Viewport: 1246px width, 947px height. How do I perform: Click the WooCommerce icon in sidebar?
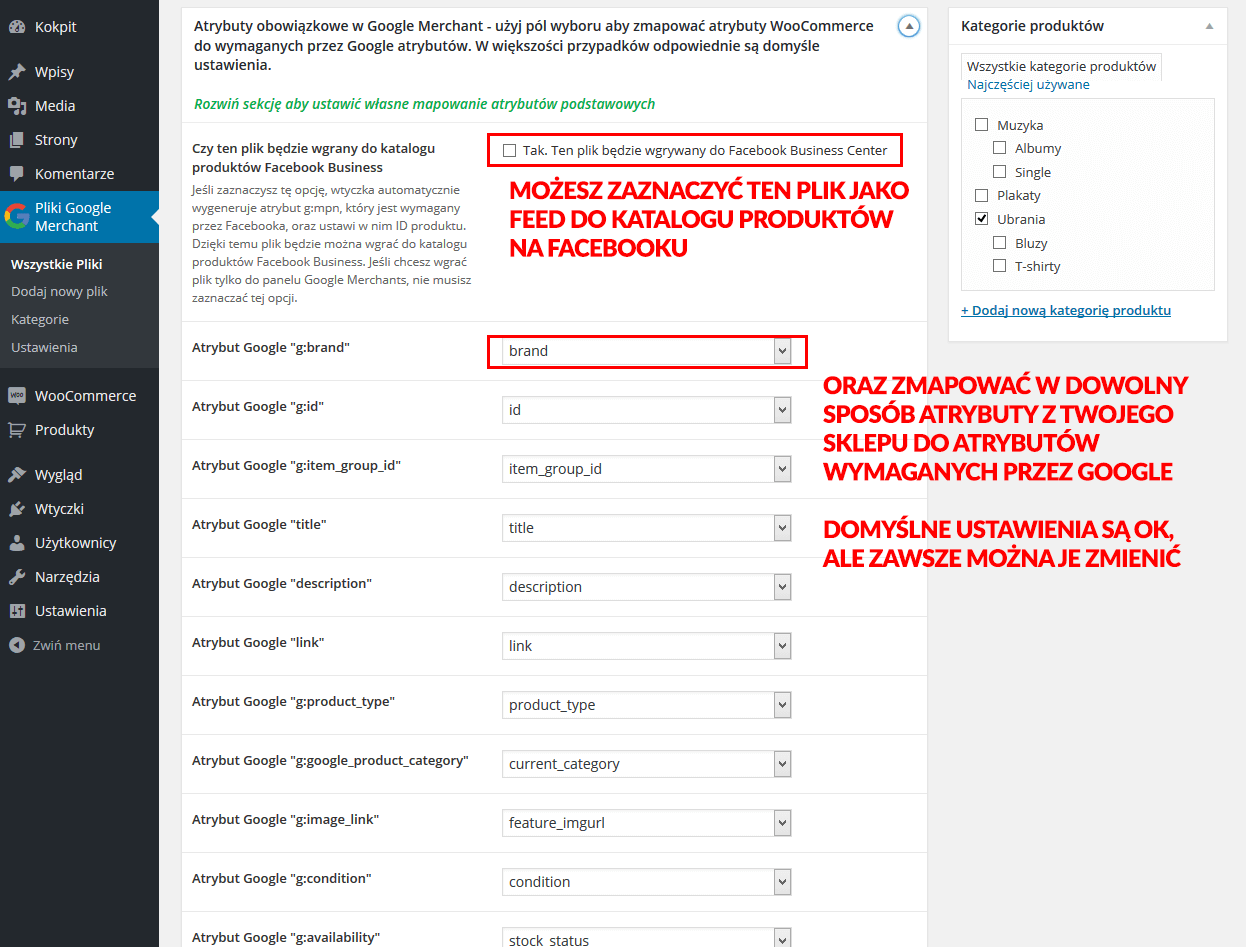[17, 396]
